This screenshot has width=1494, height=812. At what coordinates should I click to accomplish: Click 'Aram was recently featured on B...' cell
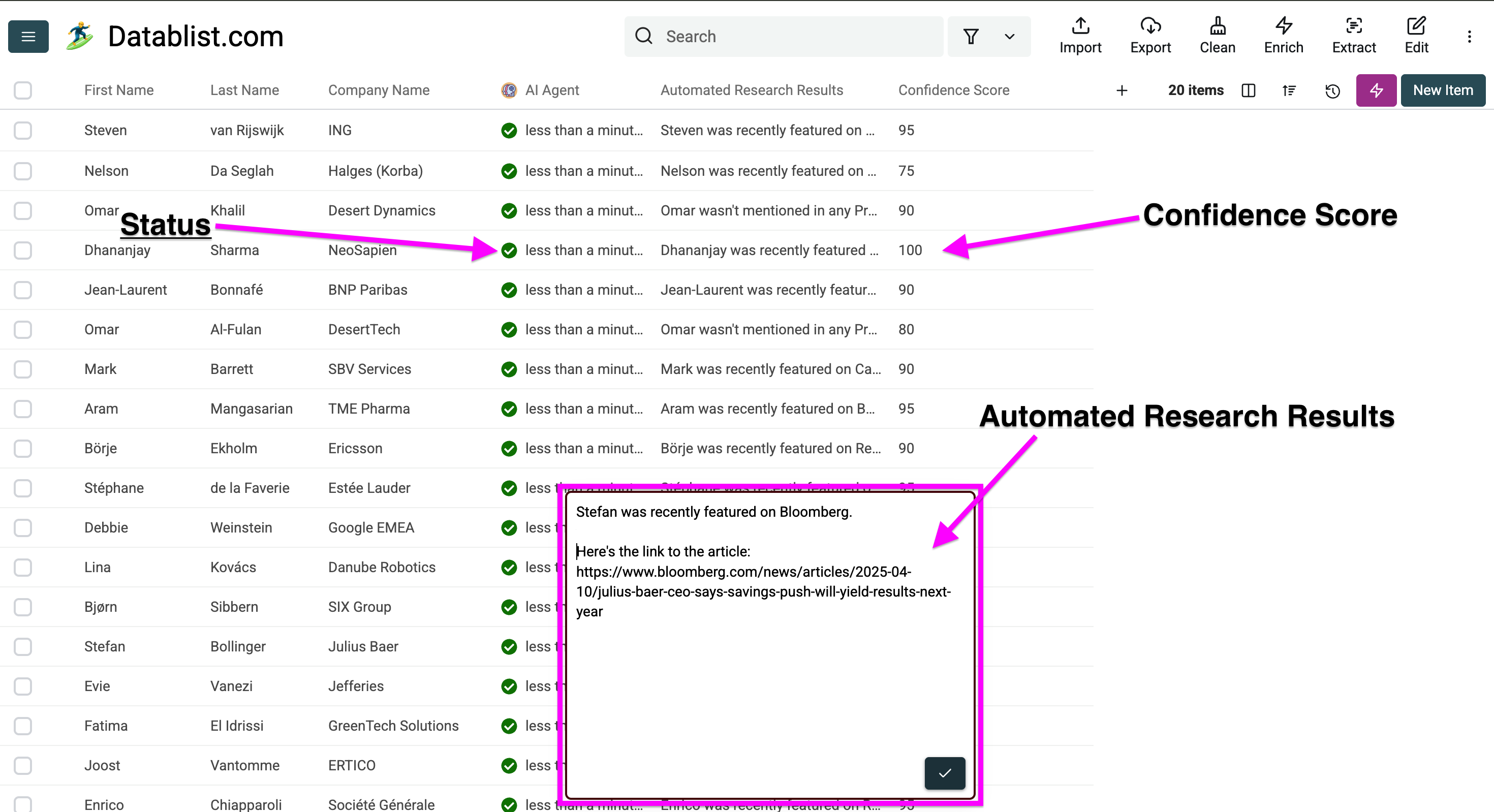pos(768,409)
